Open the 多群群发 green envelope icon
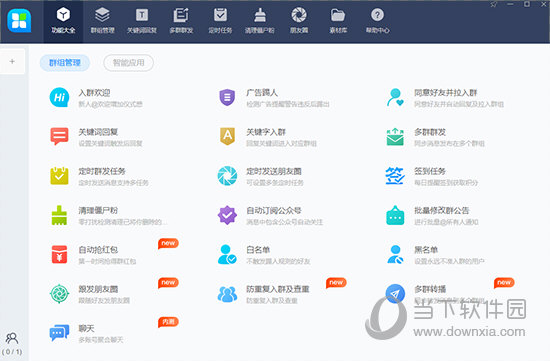This screenshot has height=361, width=550. click(395, 136)
